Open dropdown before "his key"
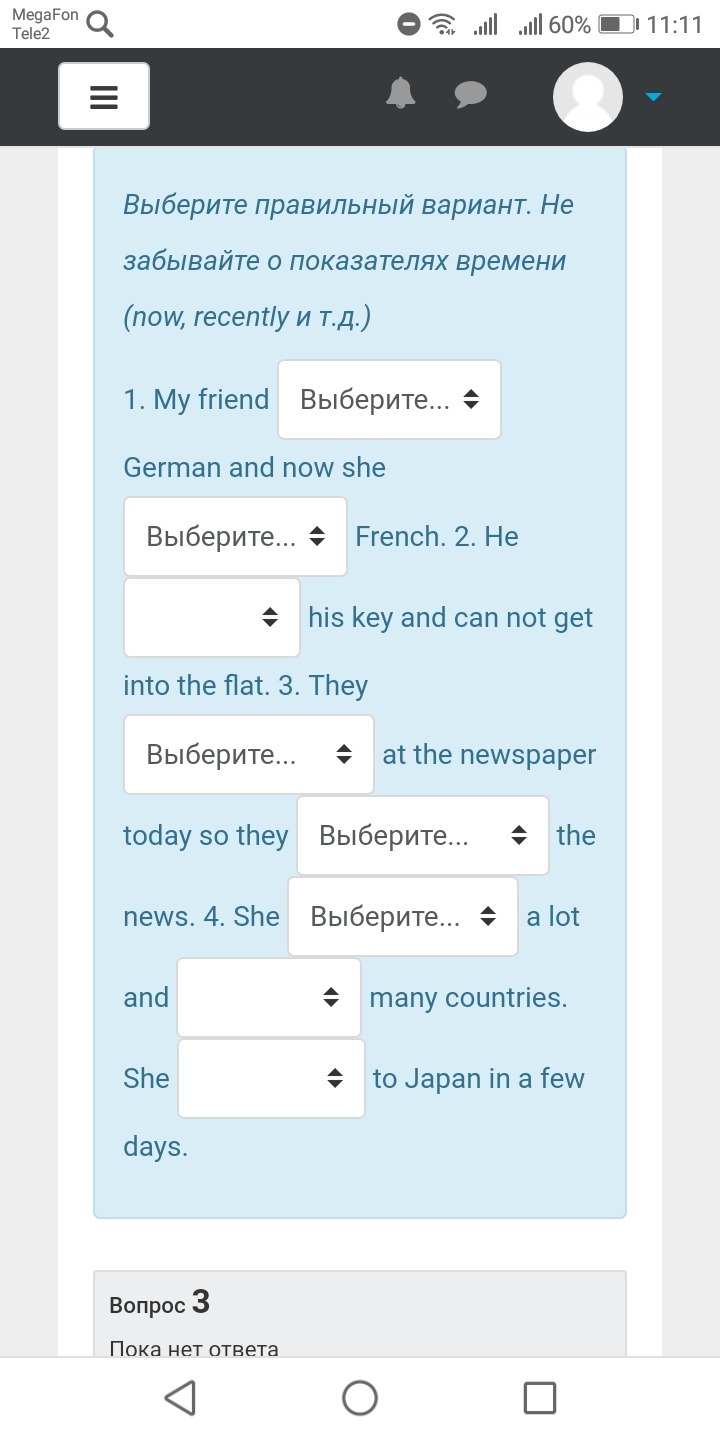The image size is (720, 1440). (x=212, y=618)
